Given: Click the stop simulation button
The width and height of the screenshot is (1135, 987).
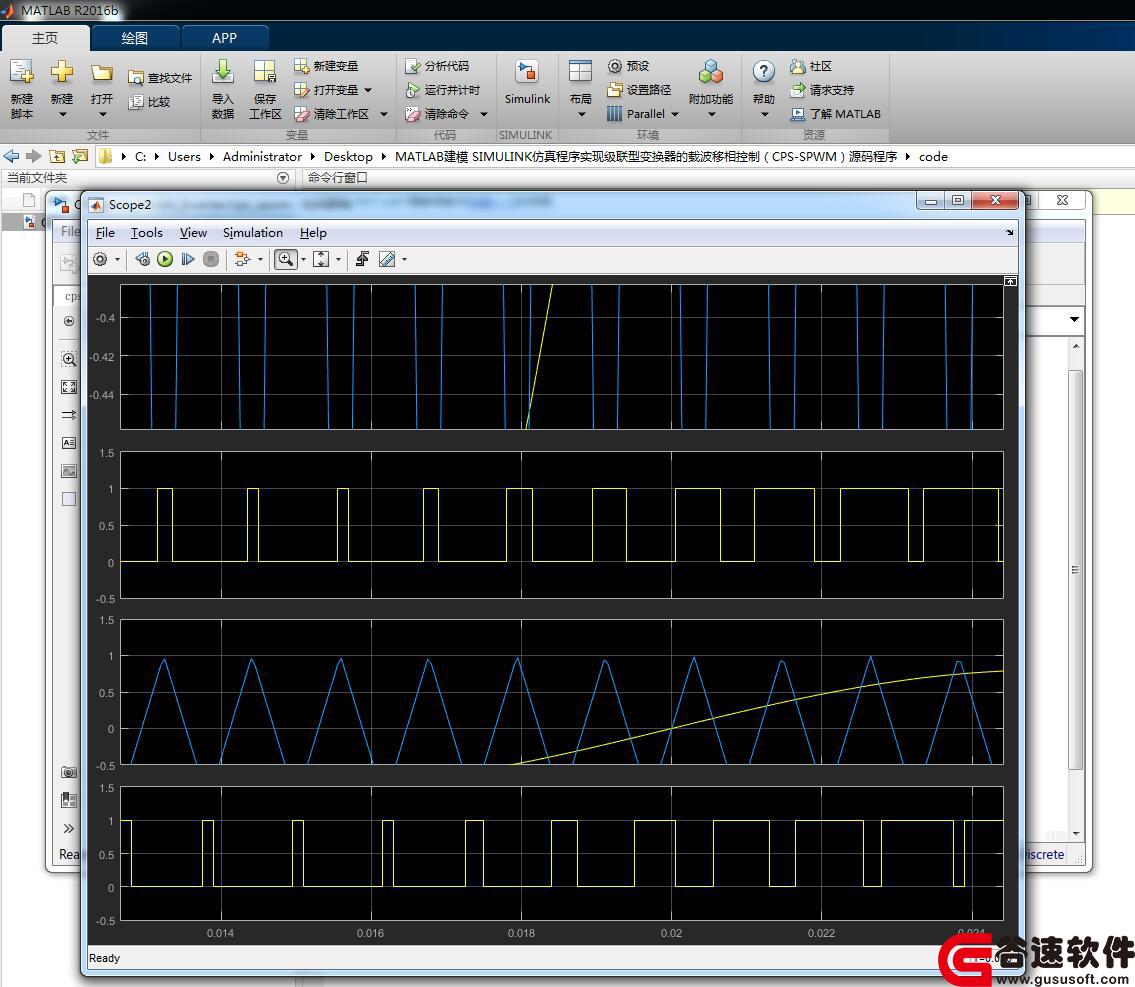Looking at the screenshot, I should tap(211, 259).
